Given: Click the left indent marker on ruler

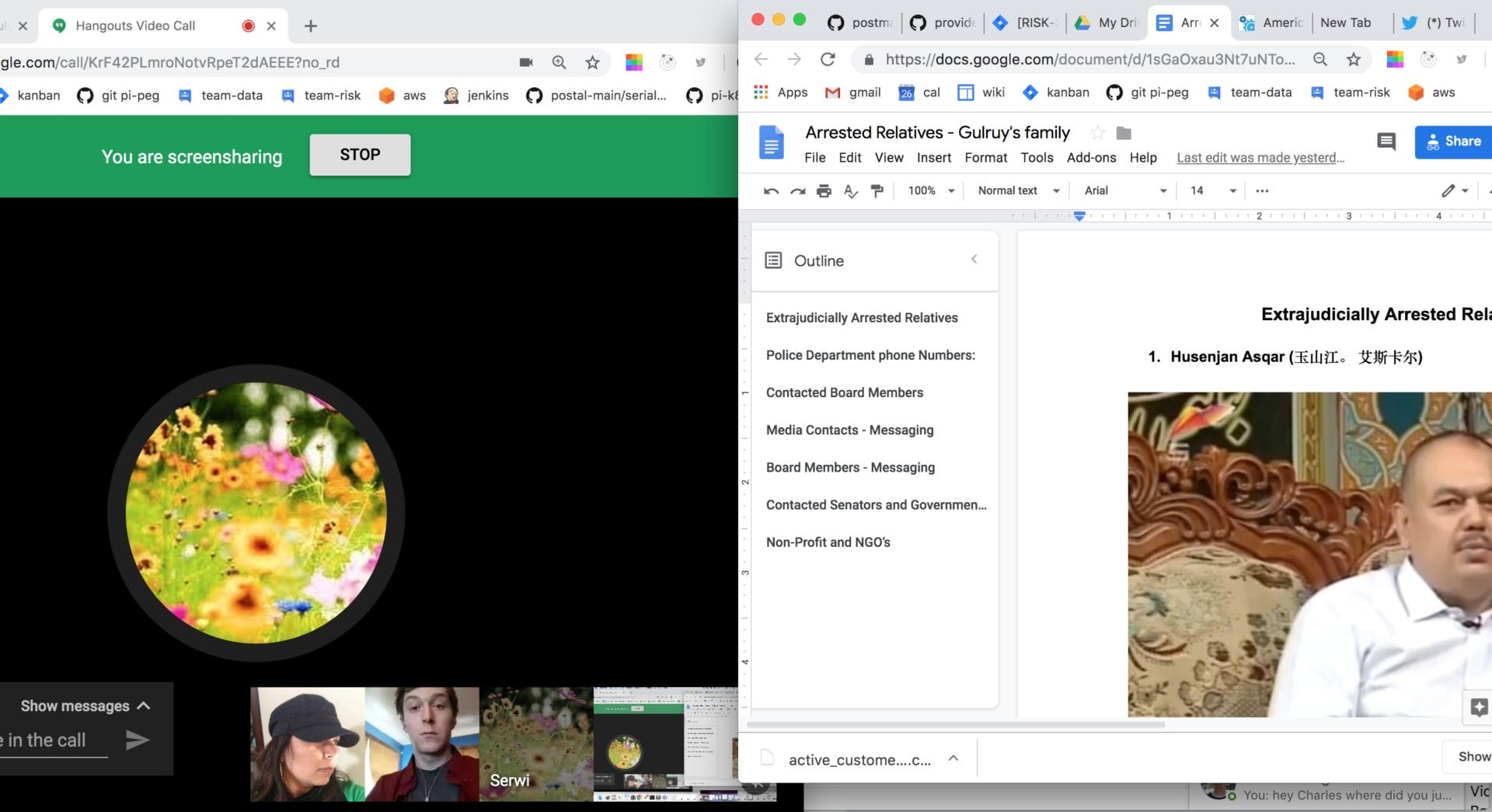Looking at the screenshot, I should [x=1079, y=217].
